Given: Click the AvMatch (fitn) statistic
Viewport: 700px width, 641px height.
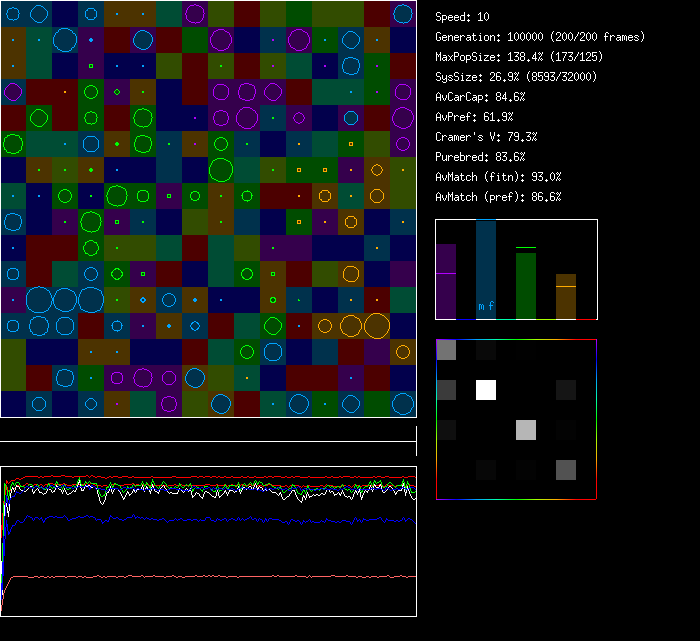Looking at the screenshot, I should pyautogui.click(x=497, y=177).
